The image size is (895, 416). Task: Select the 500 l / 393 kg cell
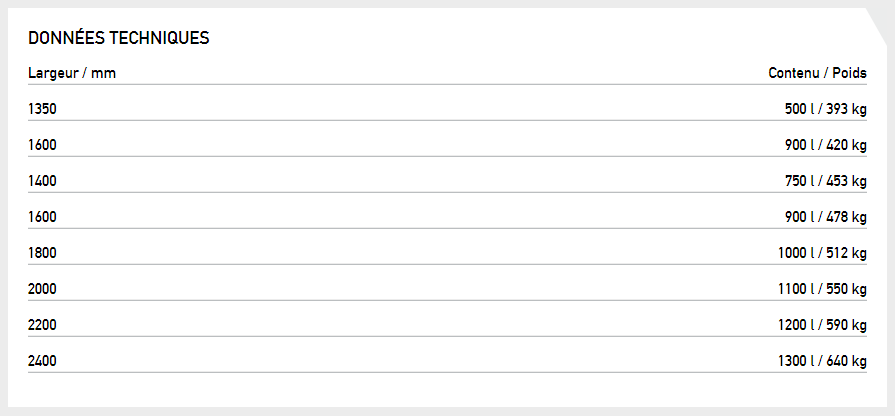point(825,109)
